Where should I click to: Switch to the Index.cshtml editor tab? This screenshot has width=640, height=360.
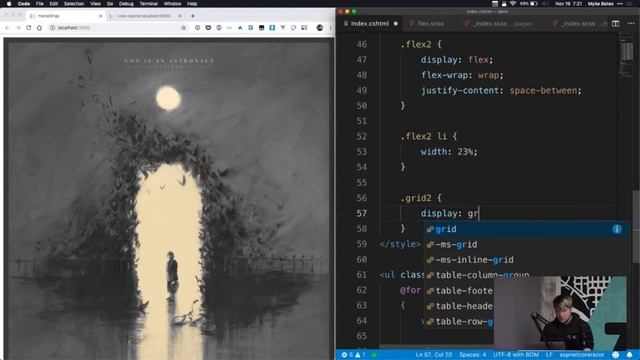click(369, 24)
